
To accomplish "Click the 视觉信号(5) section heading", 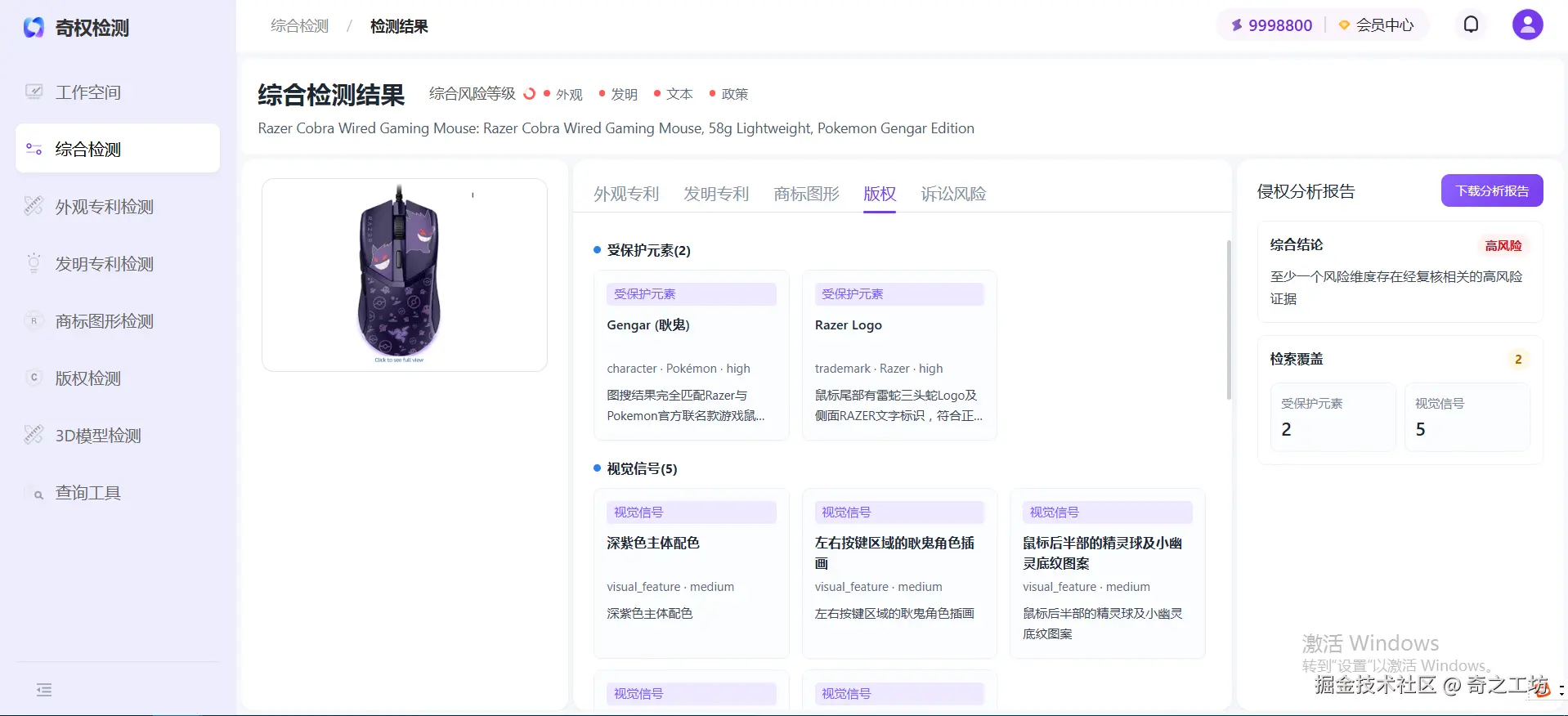I will 642,468.
